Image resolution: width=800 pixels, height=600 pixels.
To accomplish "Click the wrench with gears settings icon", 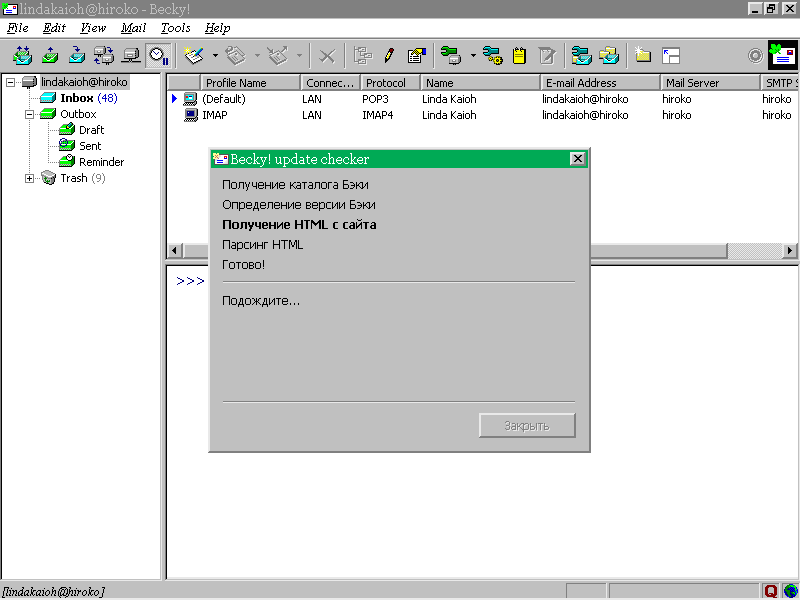I will [x=492, y=55].
